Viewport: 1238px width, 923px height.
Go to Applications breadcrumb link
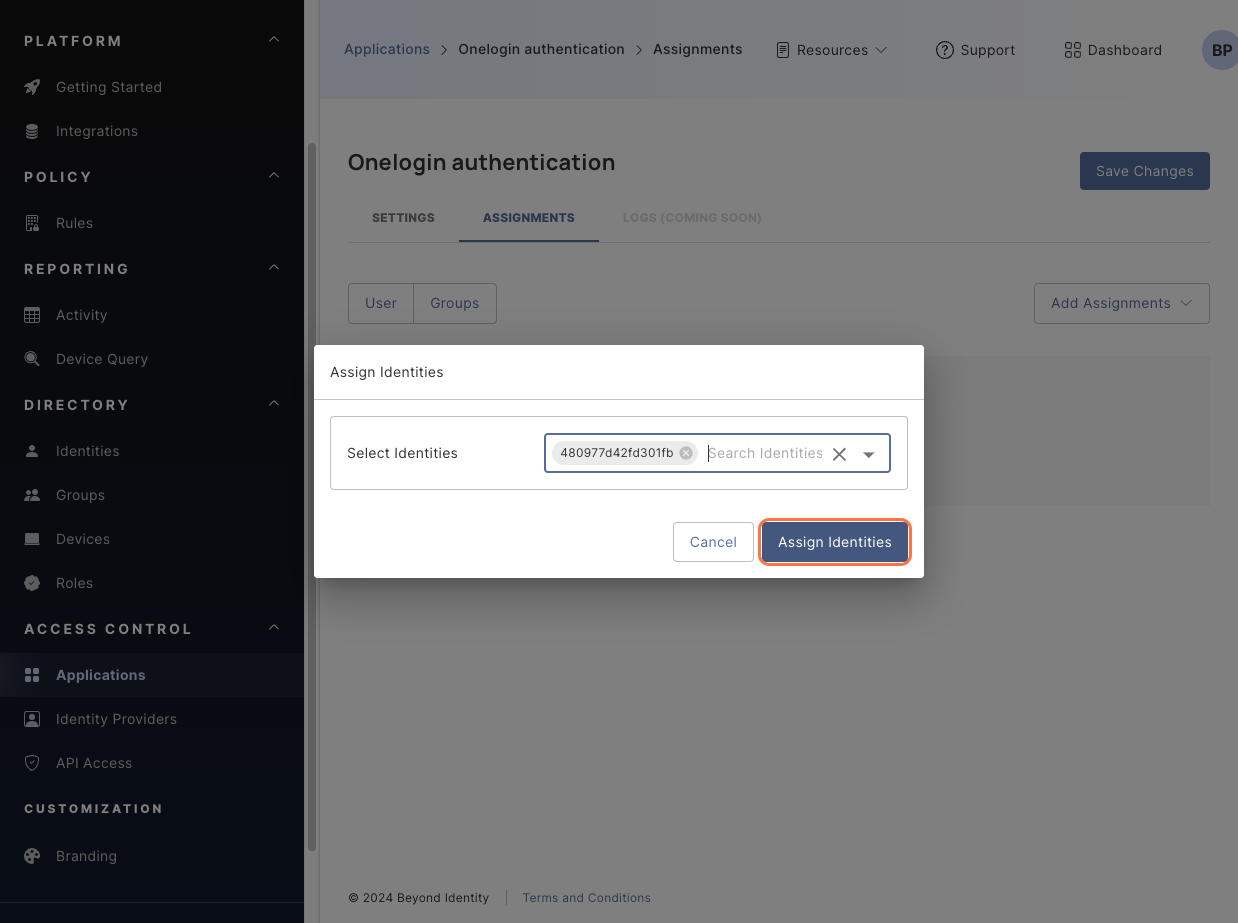[x=387, y=49]
